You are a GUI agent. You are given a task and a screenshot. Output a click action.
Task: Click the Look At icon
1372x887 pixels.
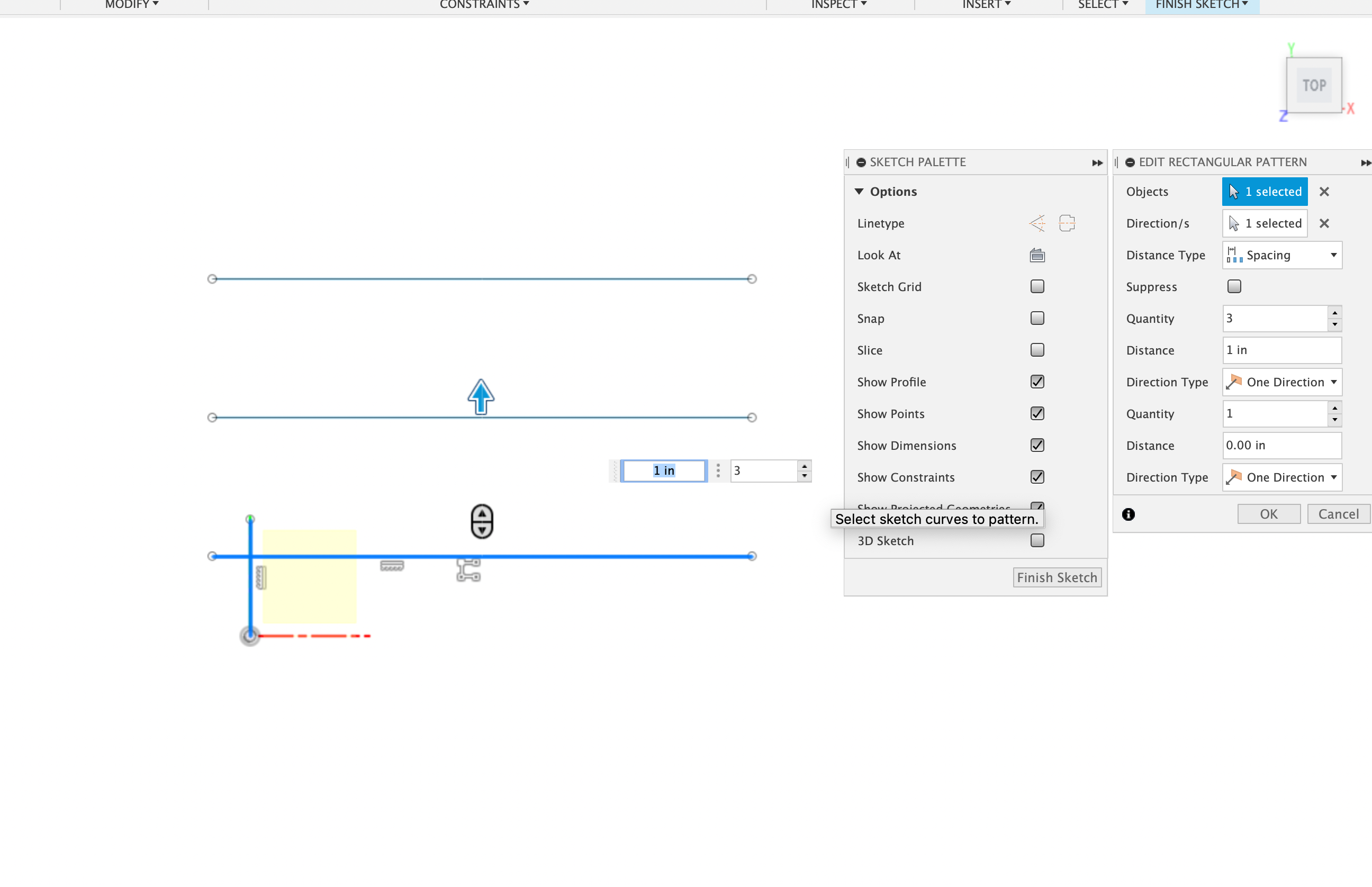coord(1037,255)
